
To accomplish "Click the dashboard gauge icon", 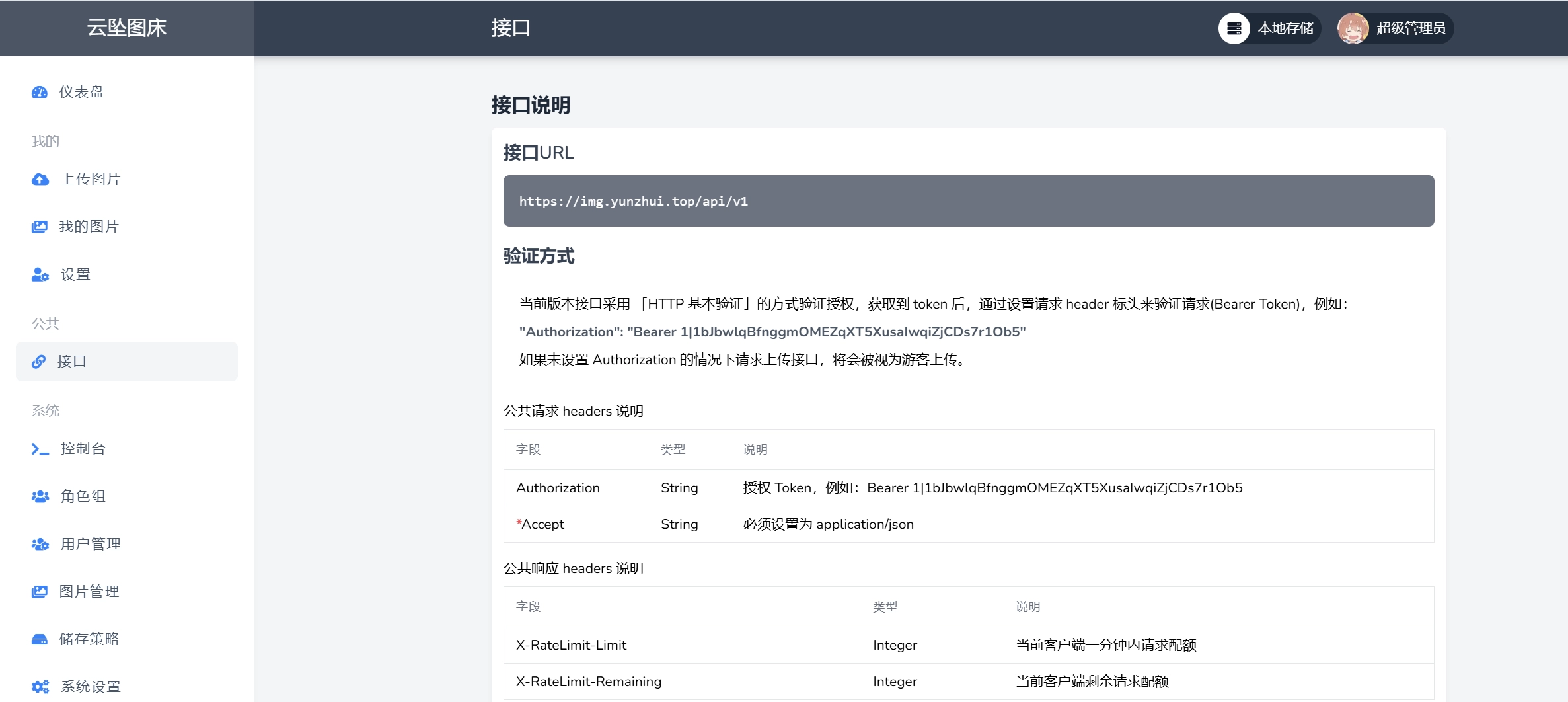I will point(40,92).
